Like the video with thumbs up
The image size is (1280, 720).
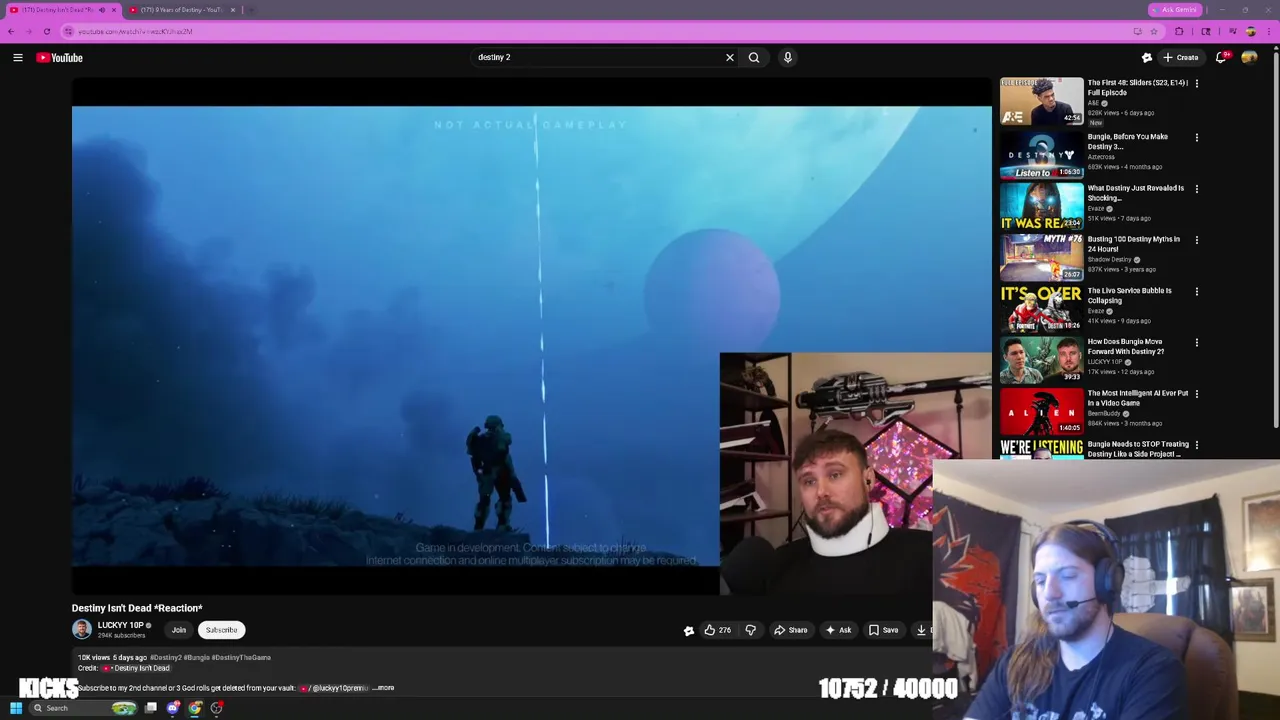(717, 630)
